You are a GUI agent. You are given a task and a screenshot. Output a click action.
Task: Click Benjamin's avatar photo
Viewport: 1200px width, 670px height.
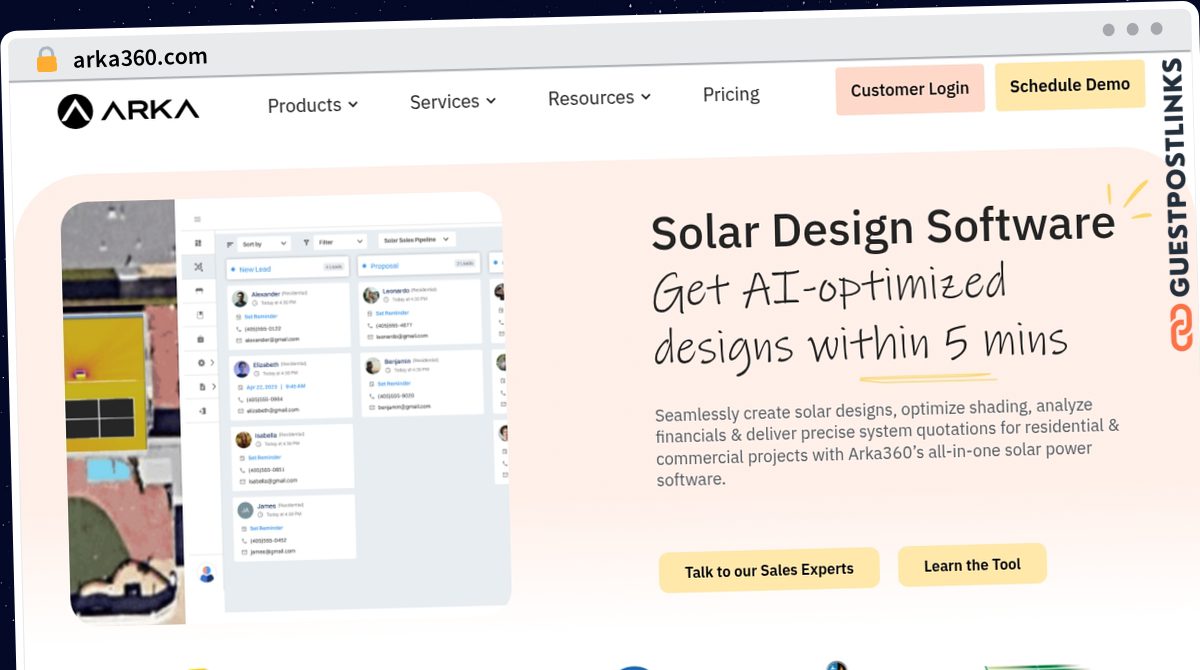pyautogui.click(x=373, y=366)
